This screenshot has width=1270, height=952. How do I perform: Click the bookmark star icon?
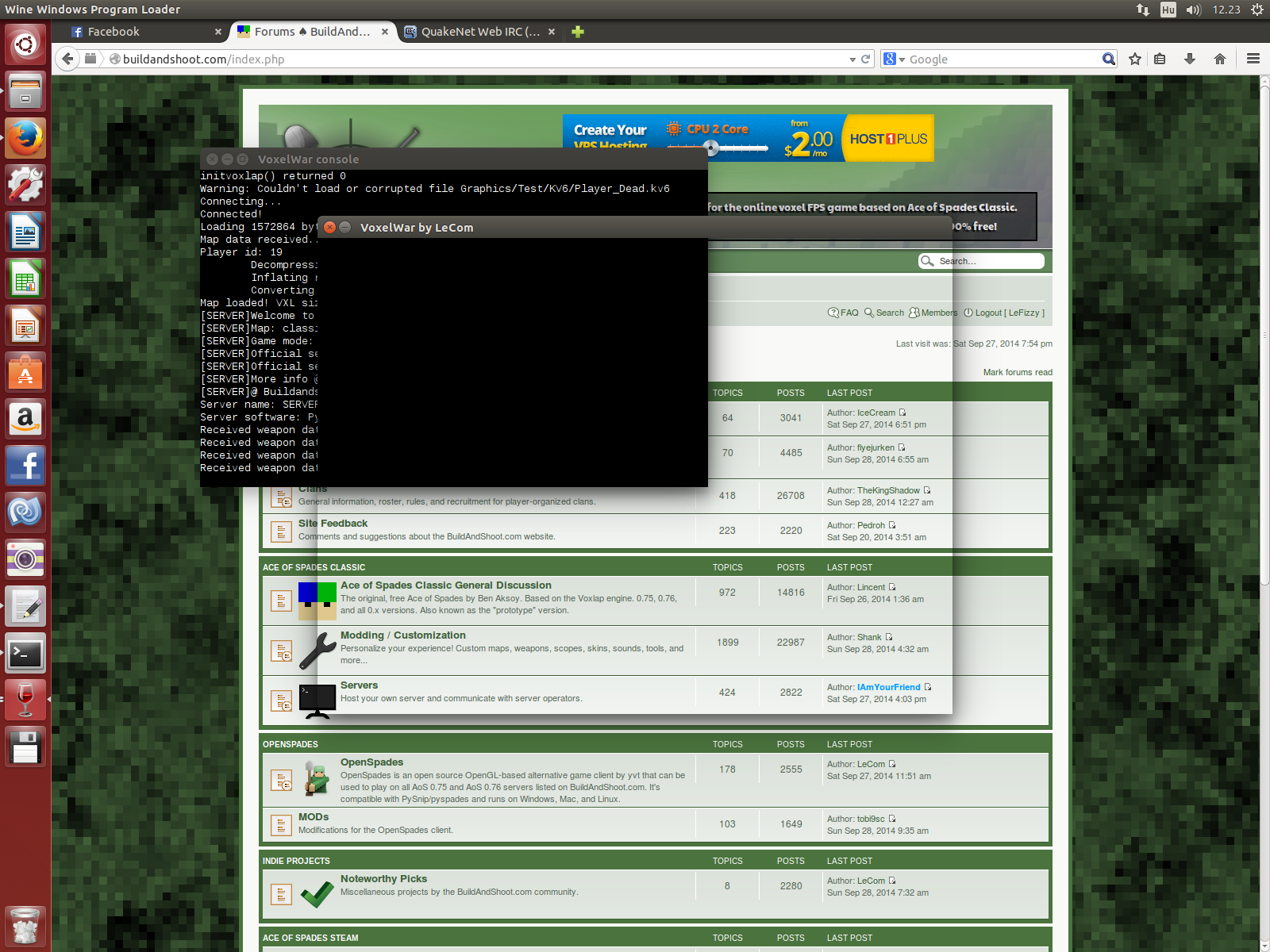[x=1135, y=59]
